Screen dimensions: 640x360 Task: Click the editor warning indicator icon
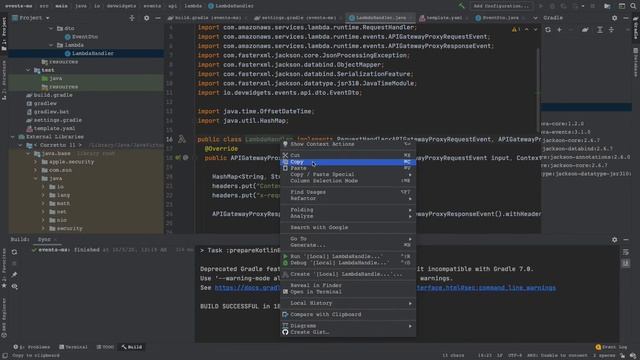514,30
